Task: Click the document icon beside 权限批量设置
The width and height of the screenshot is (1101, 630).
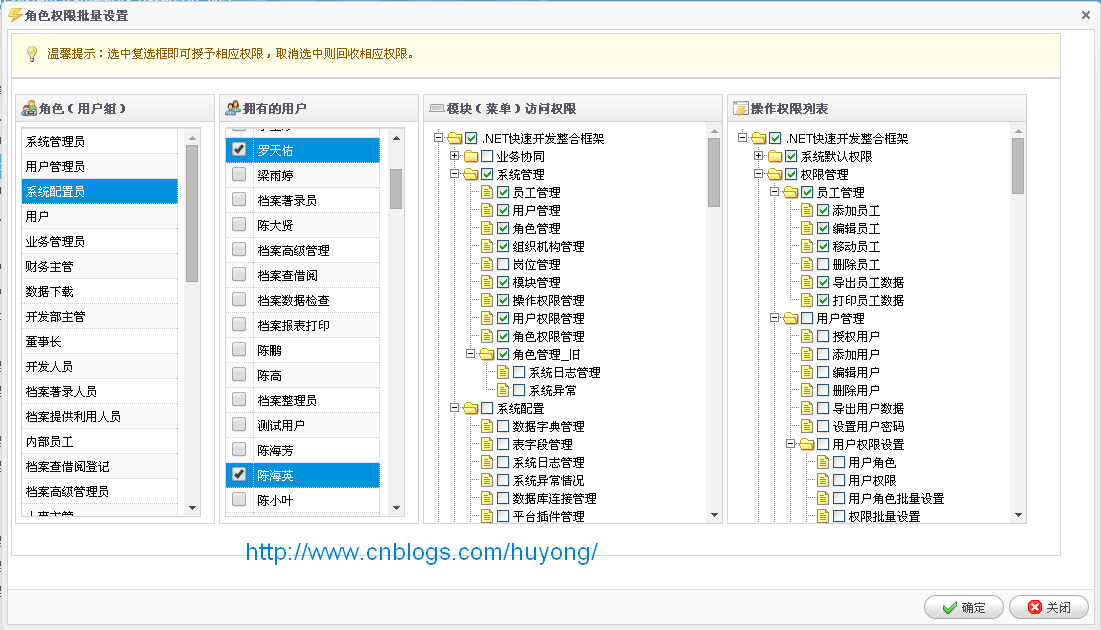Action: click(823, 516)
